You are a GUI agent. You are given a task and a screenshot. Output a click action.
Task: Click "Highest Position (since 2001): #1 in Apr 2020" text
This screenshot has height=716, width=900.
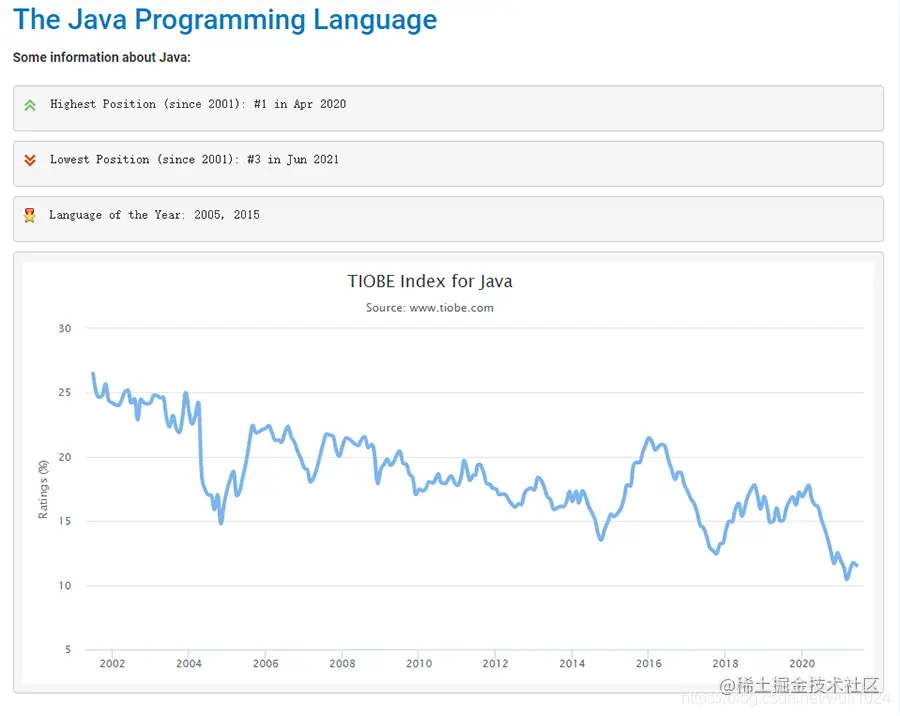pos(198,104)
